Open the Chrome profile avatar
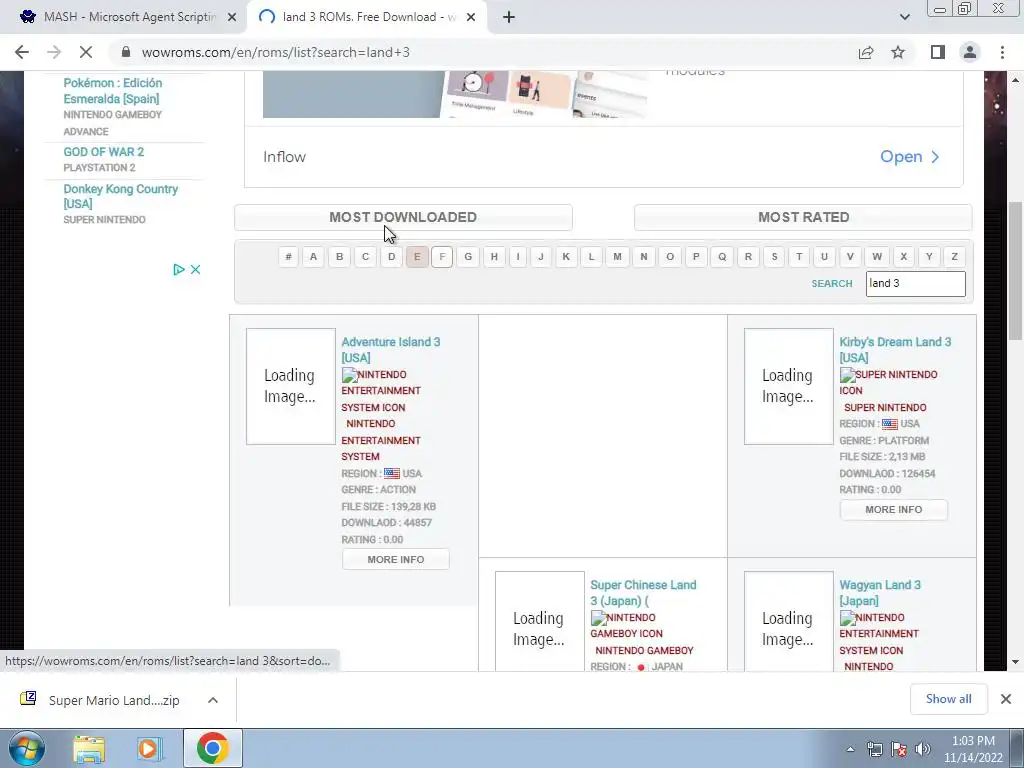 coord(970,52)
